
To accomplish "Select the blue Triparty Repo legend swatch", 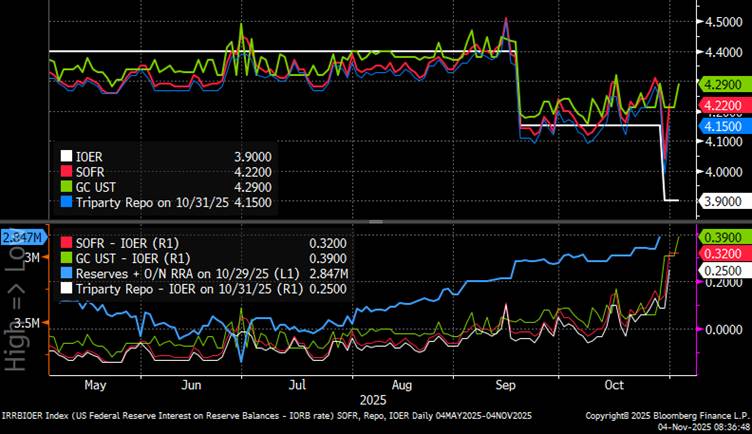I will 67,202.
